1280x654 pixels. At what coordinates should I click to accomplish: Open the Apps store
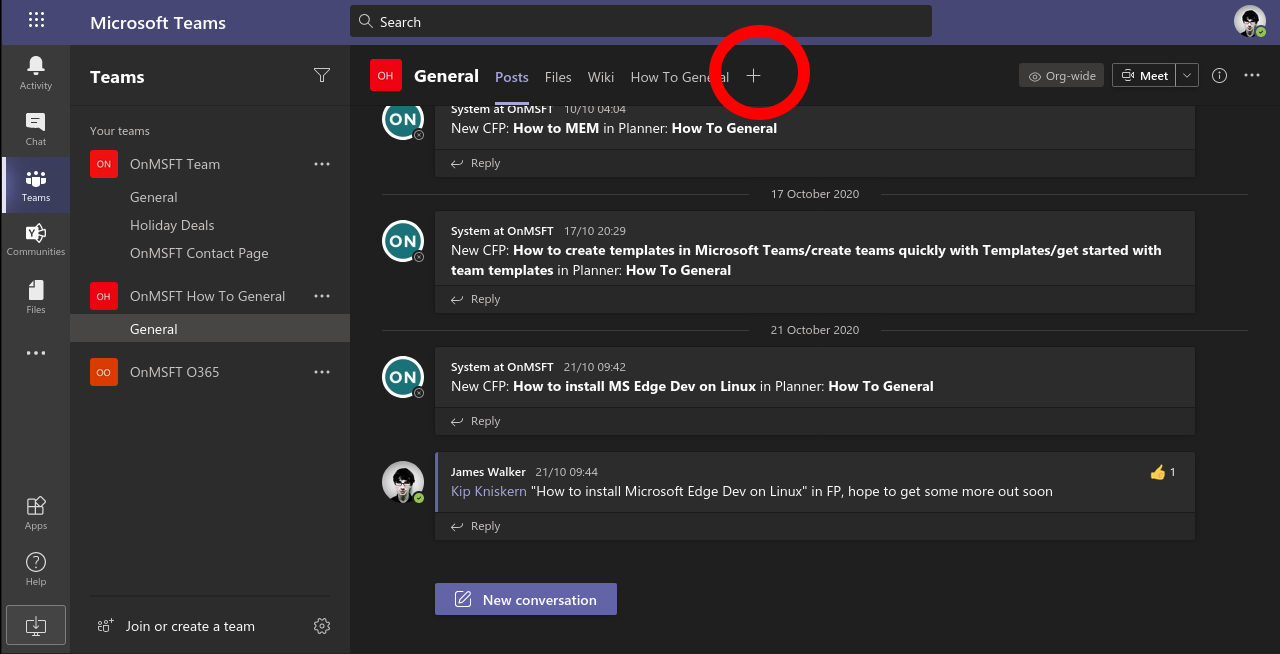(x=36, y=513)
